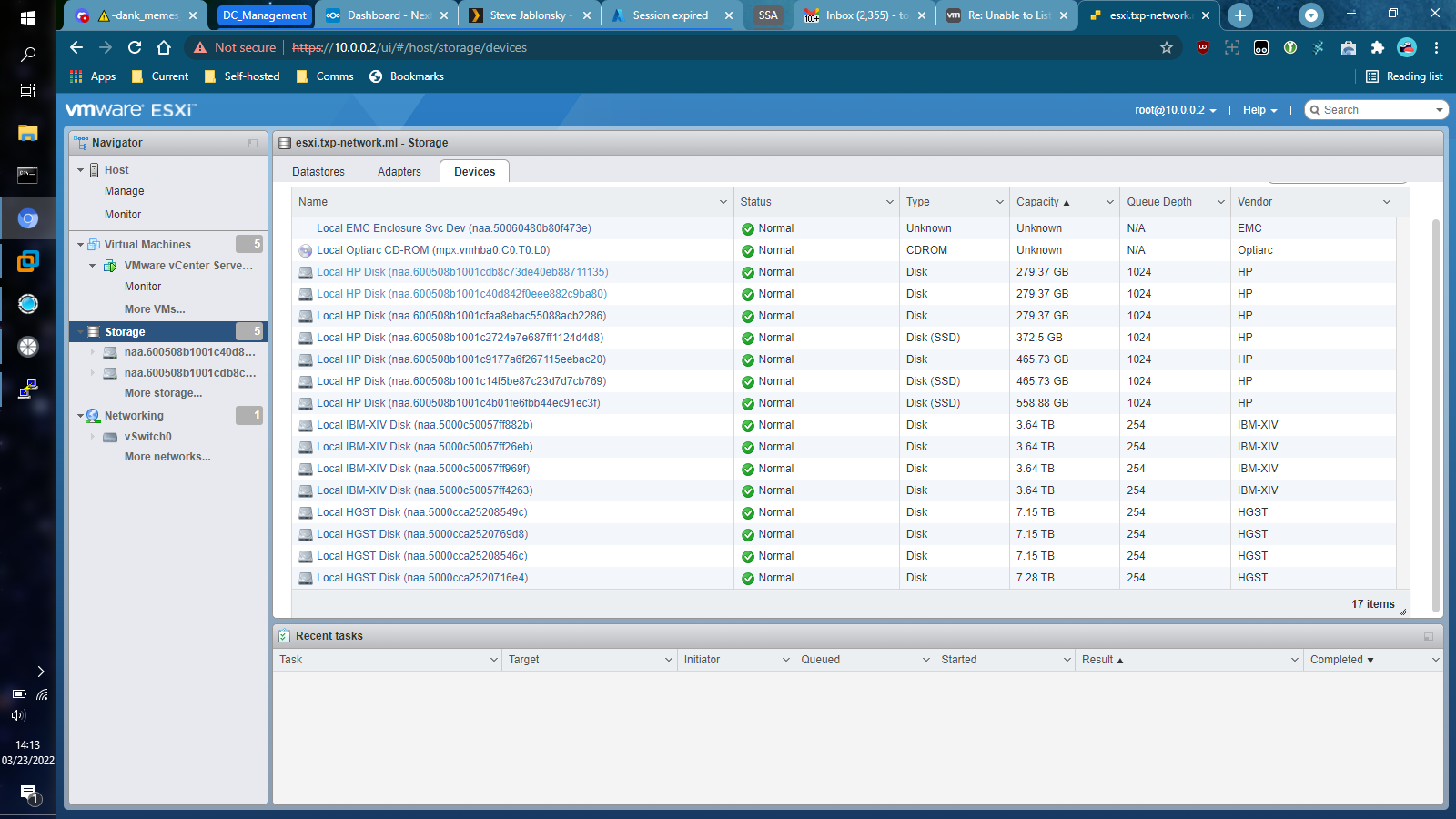Image resolution: width=1456 pixels, height=819 pixels.
Task: Click the Networking globe icon in Navigator
Action: (93, 415)
